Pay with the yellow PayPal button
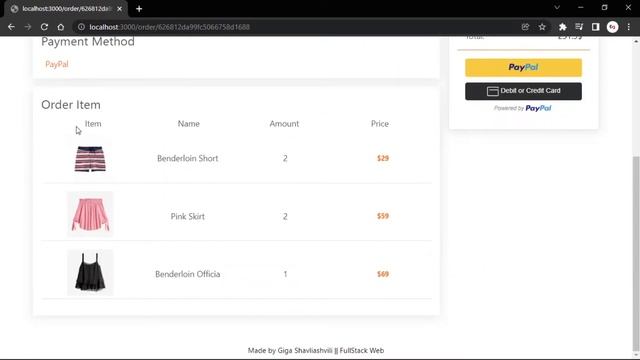 pyautogui.click(x=523, y=67)
